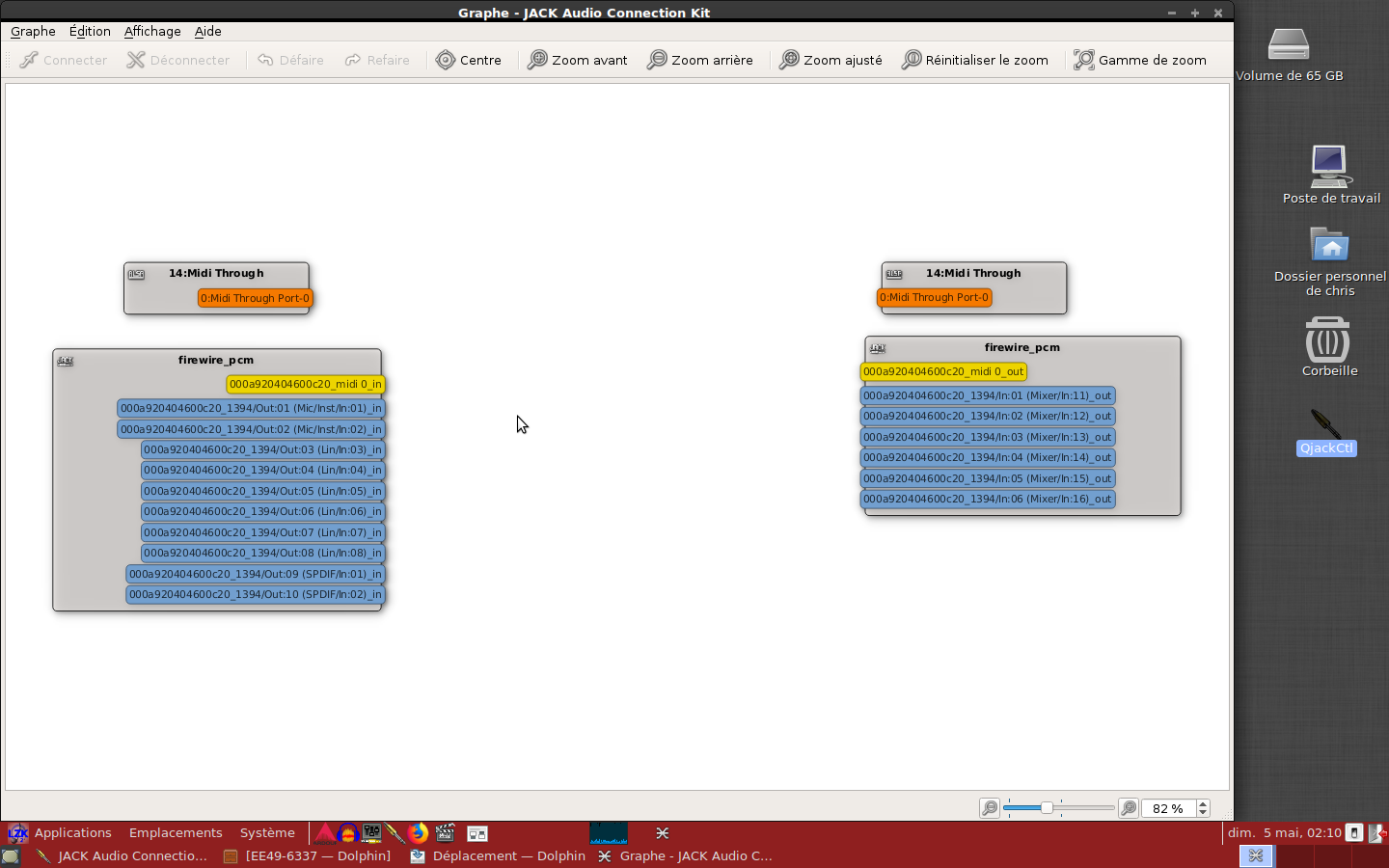Click the zoom-in magnifier in the status bar
The width and height of the screenshot is (1389, 868).
pyautogui.click(x=1129, y=808)
